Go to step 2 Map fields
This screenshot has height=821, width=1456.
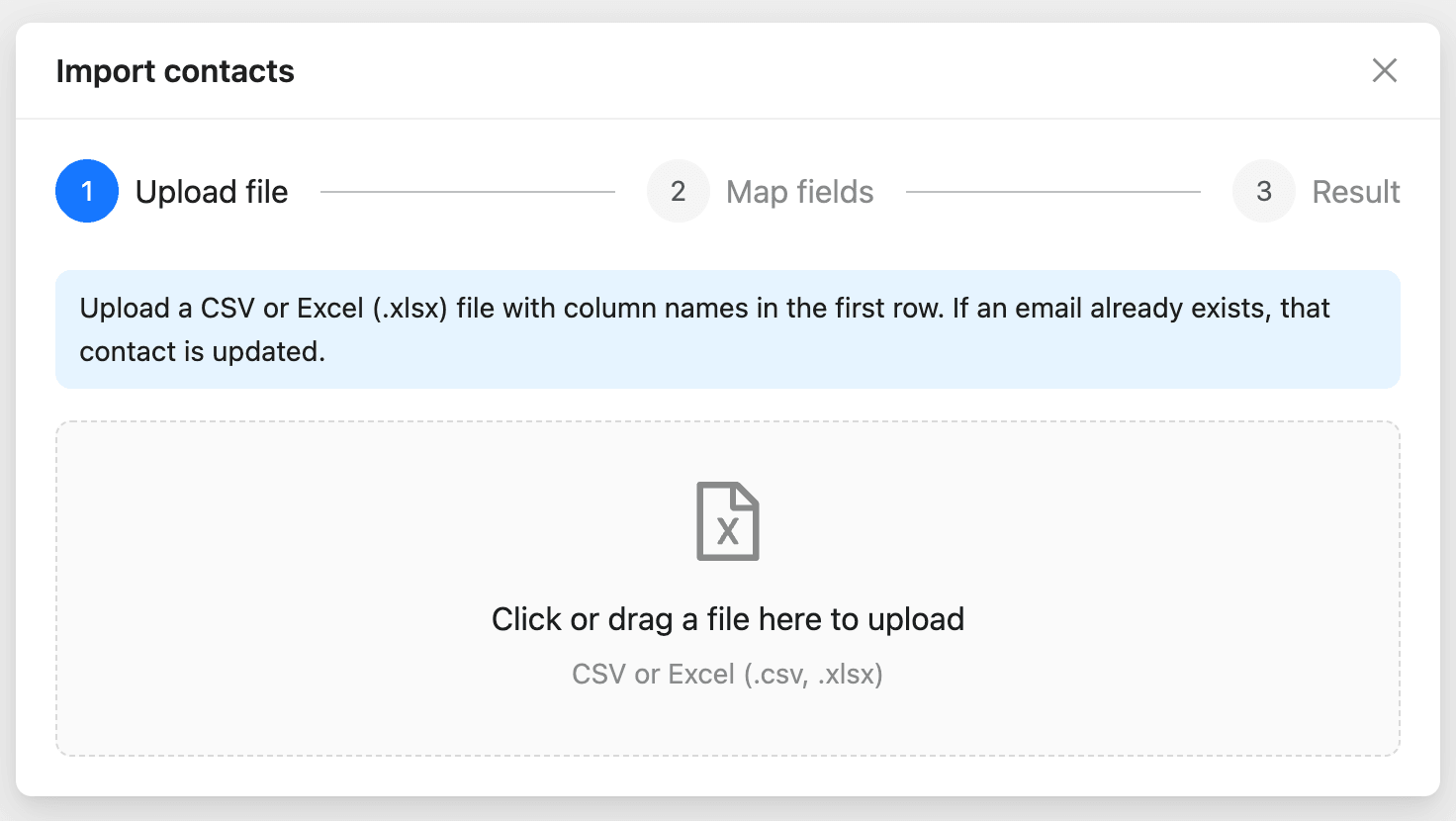click(x=761, y=191)
